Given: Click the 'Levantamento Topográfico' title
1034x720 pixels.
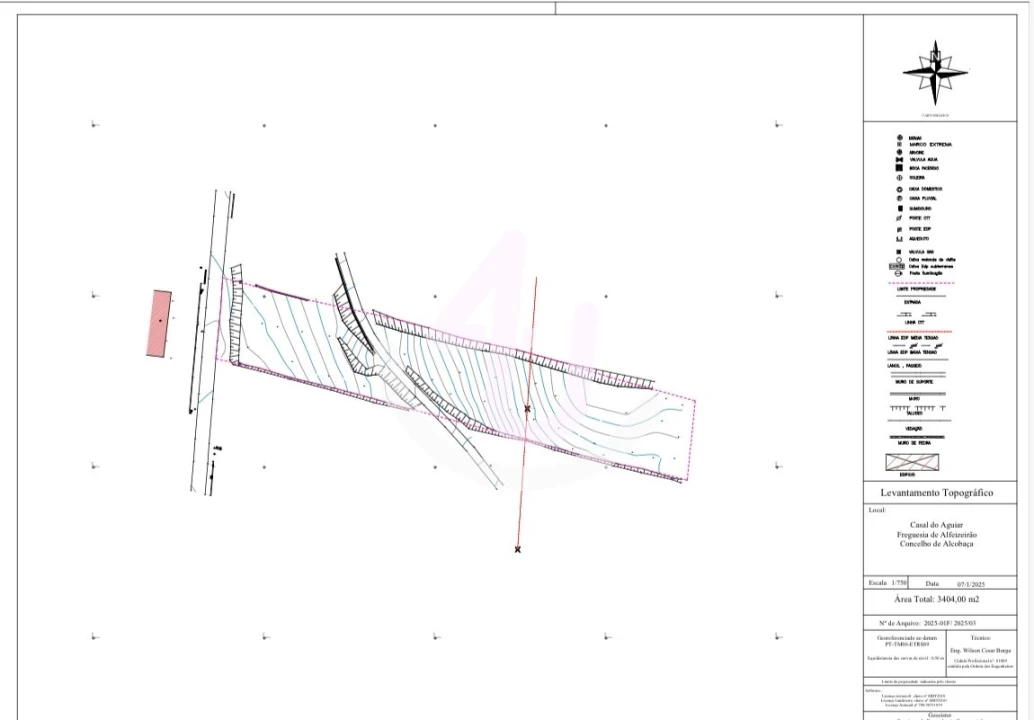Looking at the screenshot, I should [x=936, y=493].
